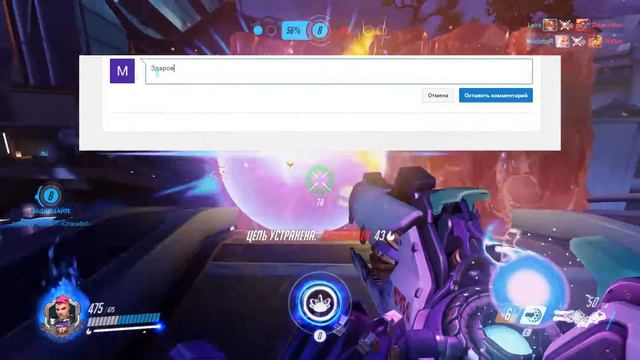Image resolution: width=640 pixels, height=360 pixels.
Task: Click the Защищайте objective label
Action: click(51, 211)
